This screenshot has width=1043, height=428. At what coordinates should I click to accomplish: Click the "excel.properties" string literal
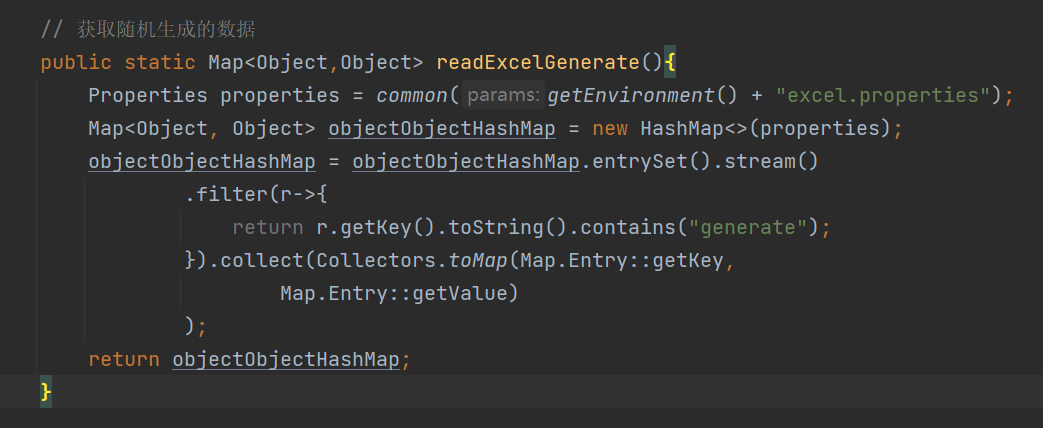(889, 95)
